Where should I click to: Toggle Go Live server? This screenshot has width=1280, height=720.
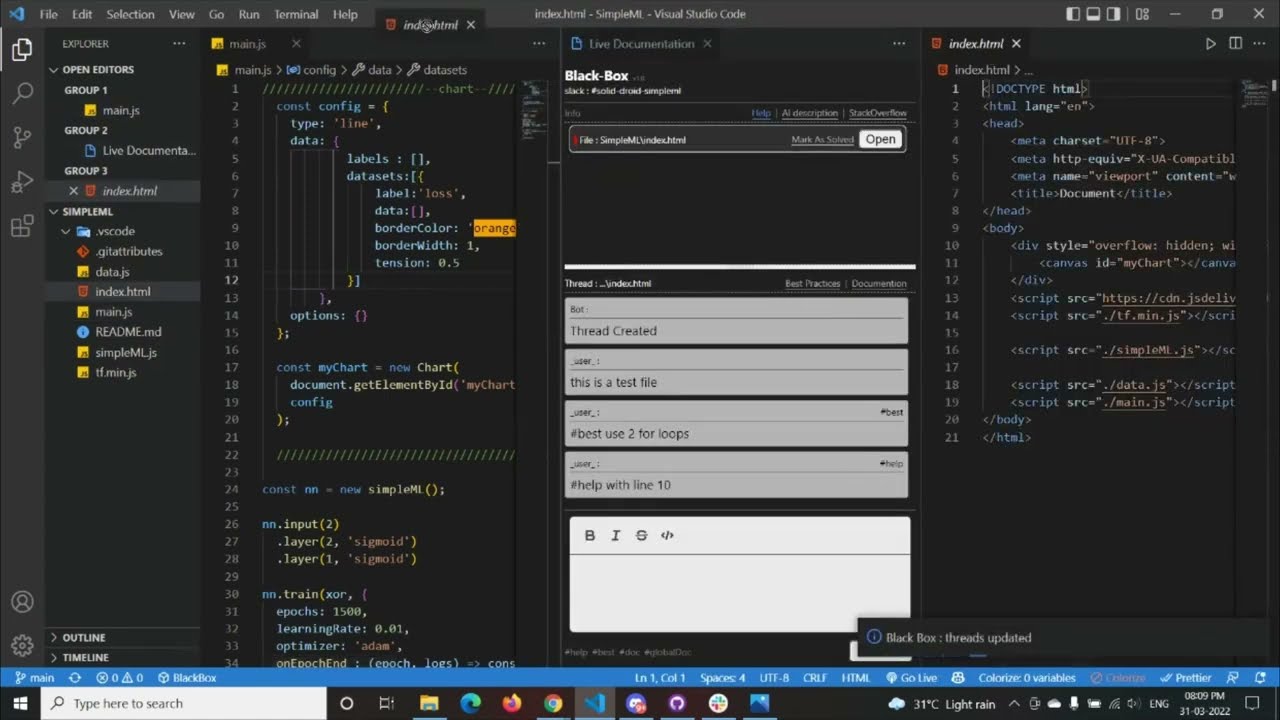point(912,678)
